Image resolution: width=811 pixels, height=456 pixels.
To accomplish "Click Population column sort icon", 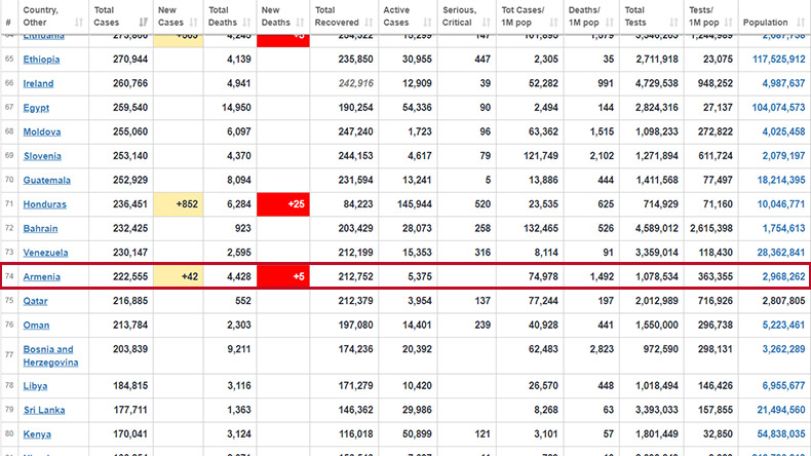I will [801, 22].
